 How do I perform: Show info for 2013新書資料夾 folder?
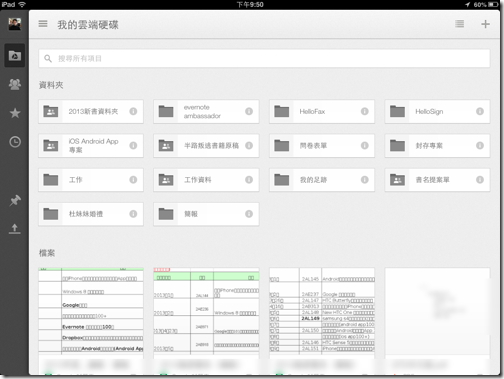click(133, 111)
